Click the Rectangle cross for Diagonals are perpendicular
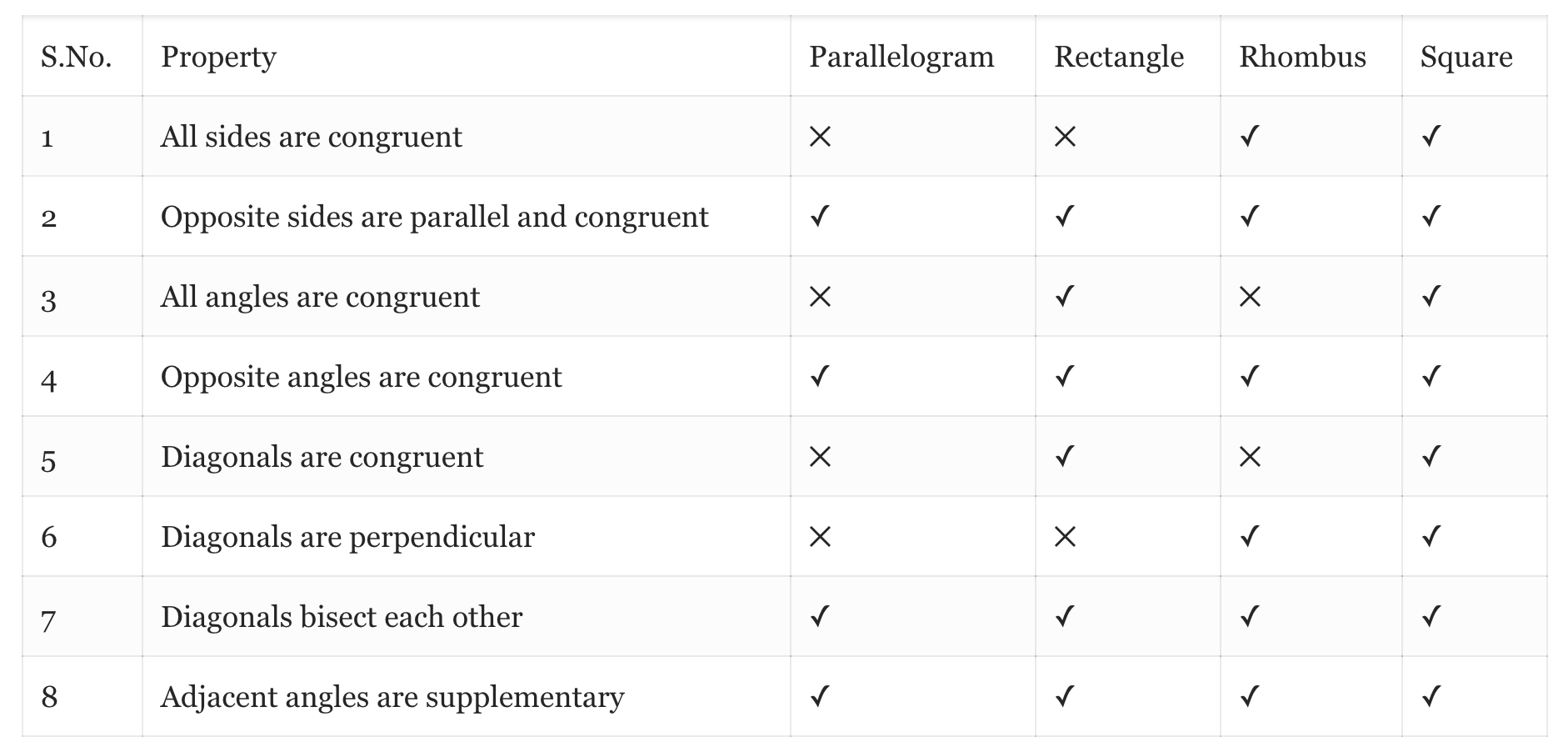Screen dimensions: 1568x752 click(1065, 537)
